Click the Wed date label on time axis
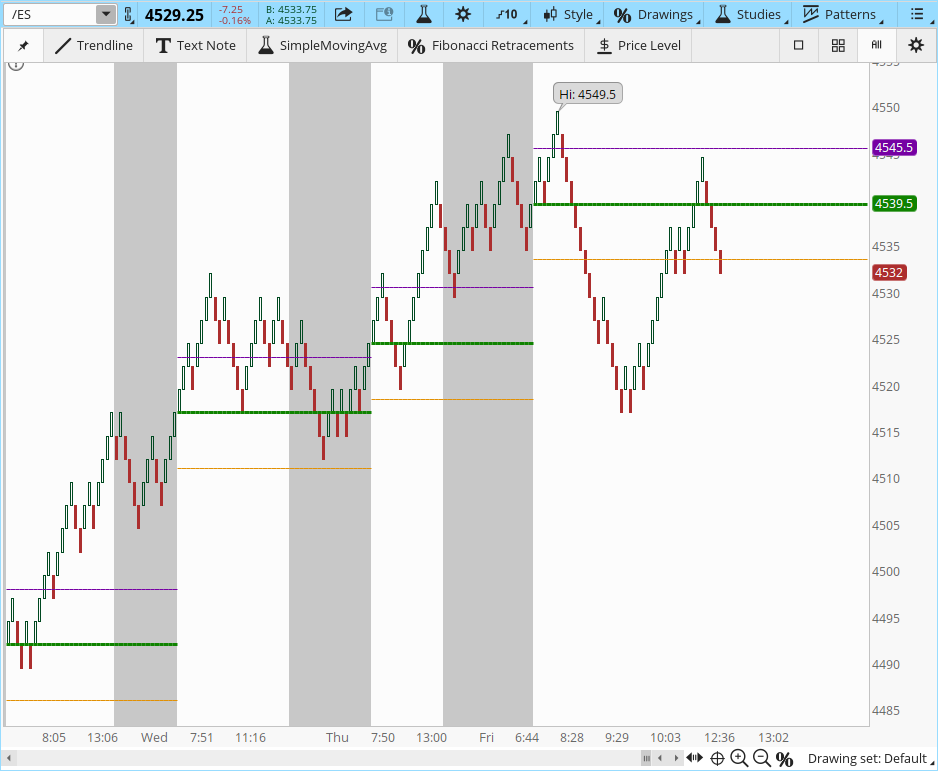This screenshot has width=938, height=771. click(x=154, y=737)
